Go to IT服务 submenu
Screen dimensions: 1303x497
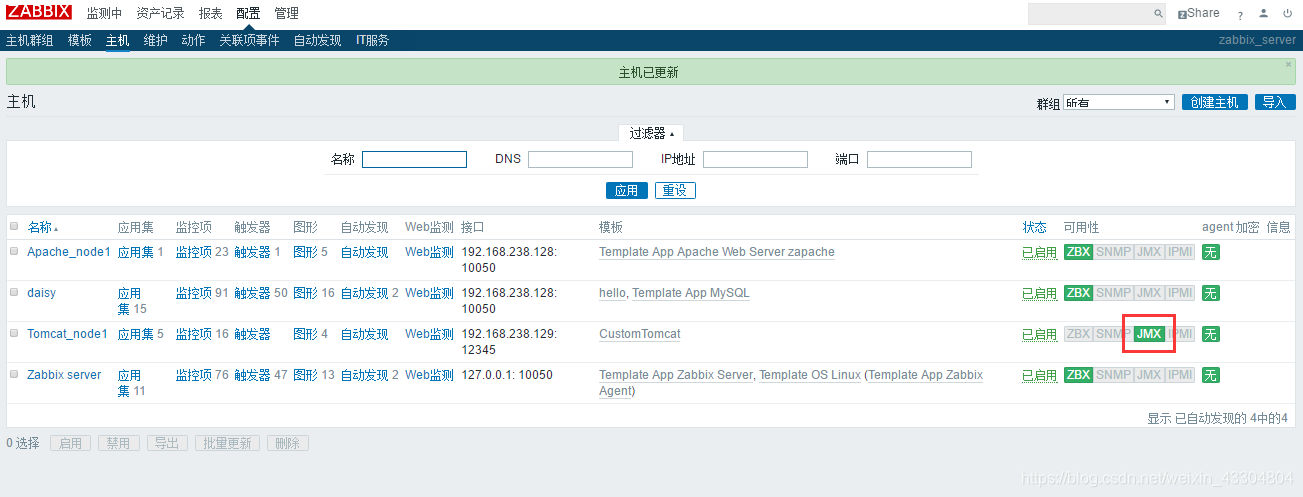[x=372, y=40]
